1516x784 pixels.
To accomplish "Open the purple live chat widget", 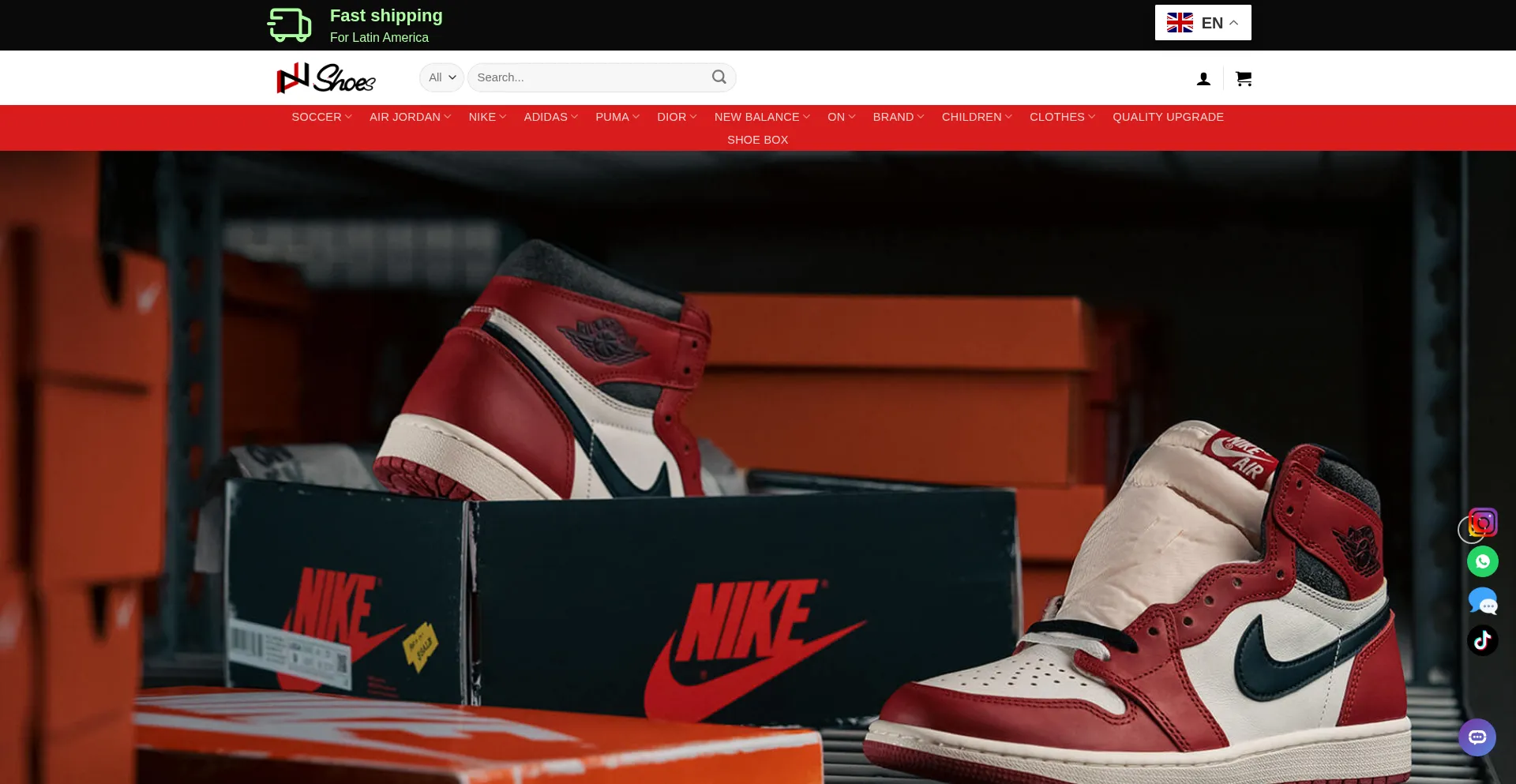I will (1477, 737).
